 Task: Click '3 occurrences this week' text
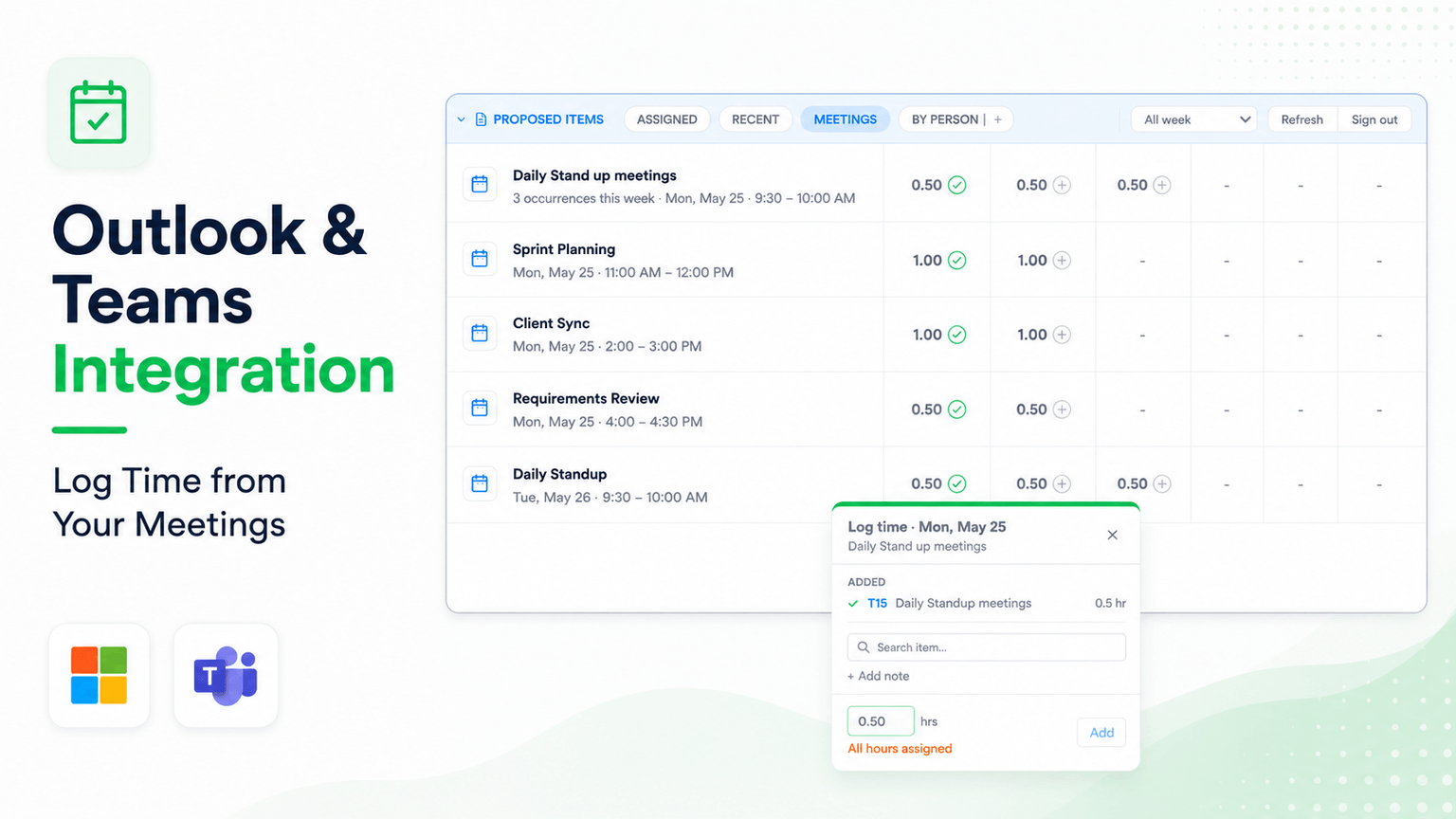pos(584,198)
